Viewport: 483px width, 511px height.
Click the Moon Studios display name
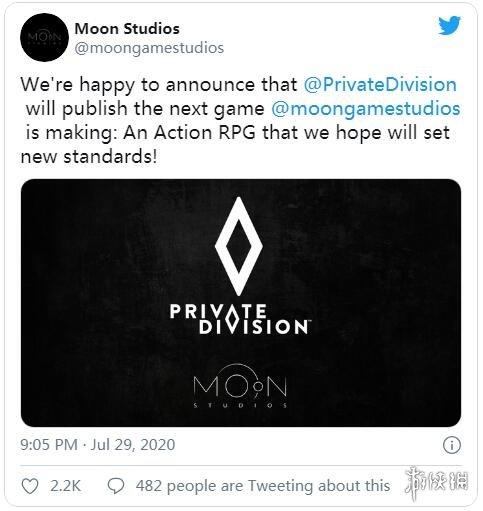pyautogui.click(x=127, y=29)
